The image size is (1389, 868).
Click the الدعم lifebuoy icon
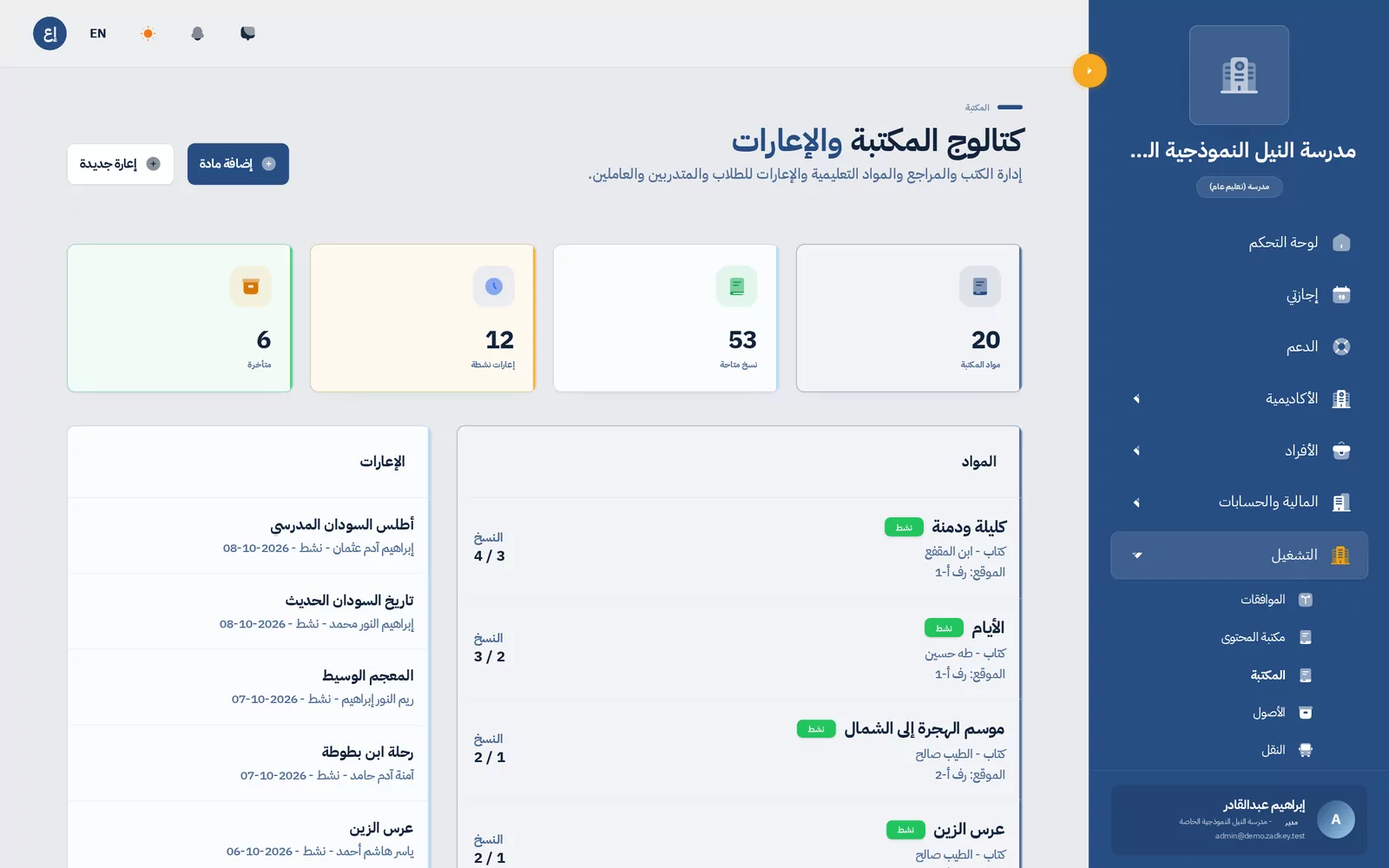click(1341, 346)
